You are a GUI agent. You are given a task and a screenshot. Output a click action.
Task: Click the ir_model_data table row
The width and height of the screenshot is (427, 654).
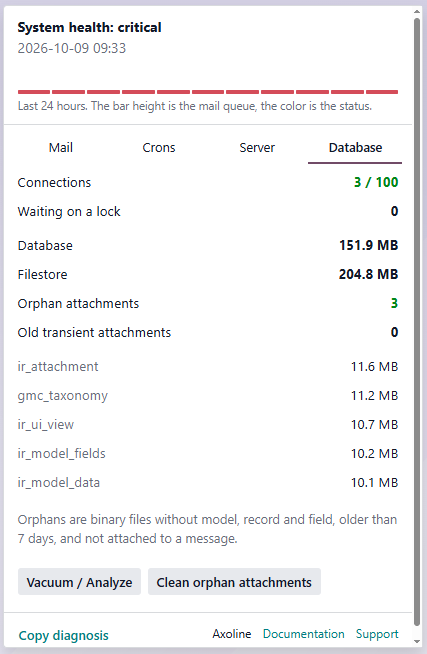[x=208, y=483]
